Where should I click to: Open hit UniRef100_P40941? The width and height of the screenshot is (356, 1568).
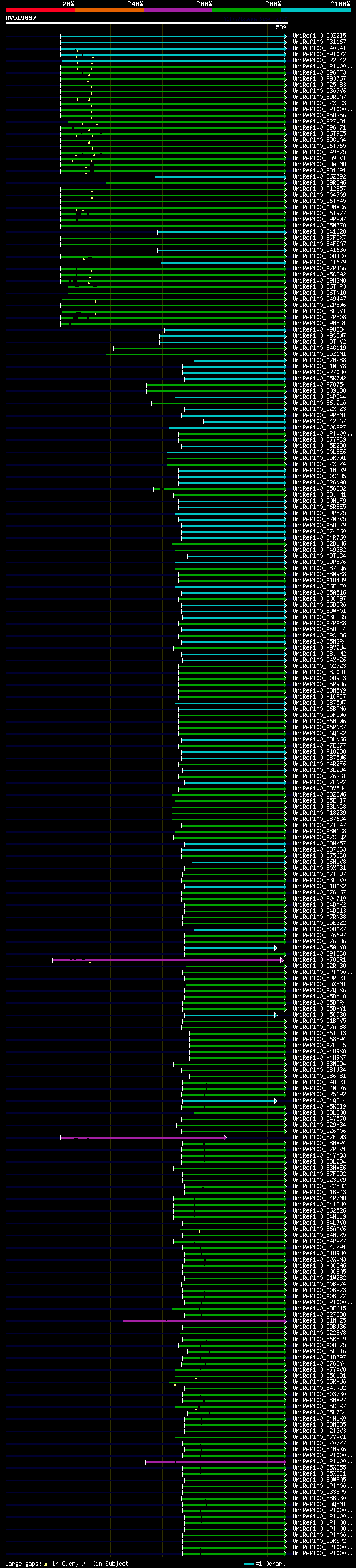coord(319,48)
